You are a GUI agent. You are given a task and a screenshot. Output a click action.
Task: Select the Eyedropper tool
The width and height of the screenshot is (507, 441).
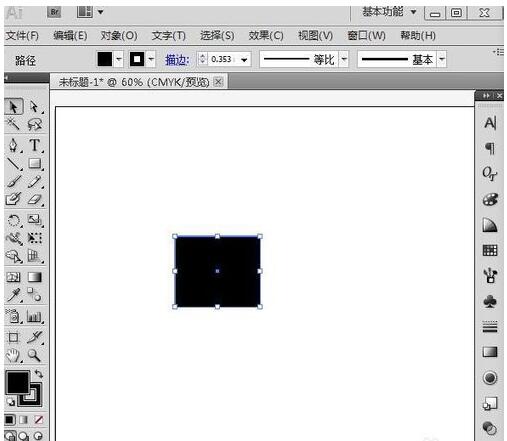coord(13,295)
